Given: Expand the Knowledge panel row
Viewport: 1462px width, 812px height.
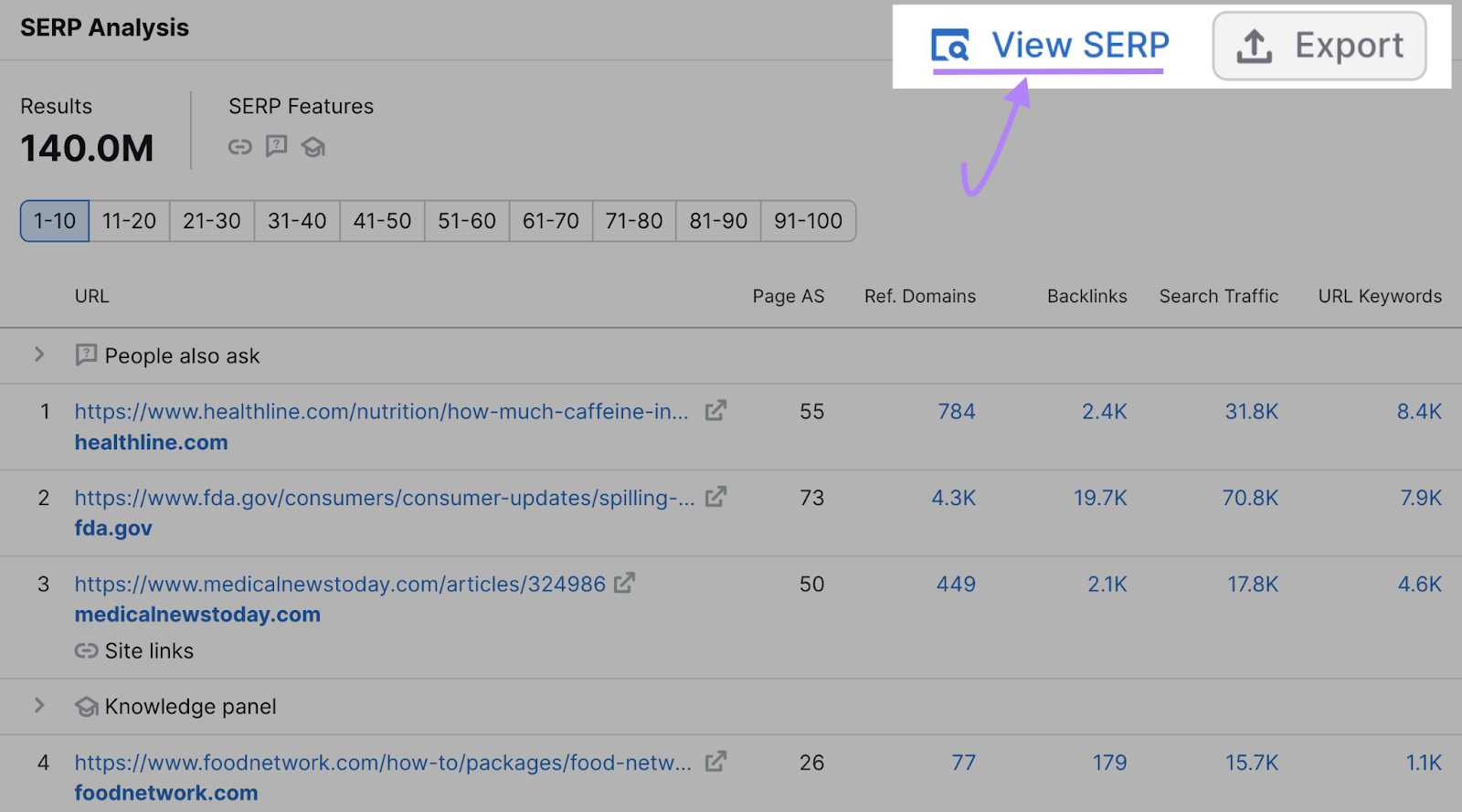Looking at the screenshot, I should point(39,705).
